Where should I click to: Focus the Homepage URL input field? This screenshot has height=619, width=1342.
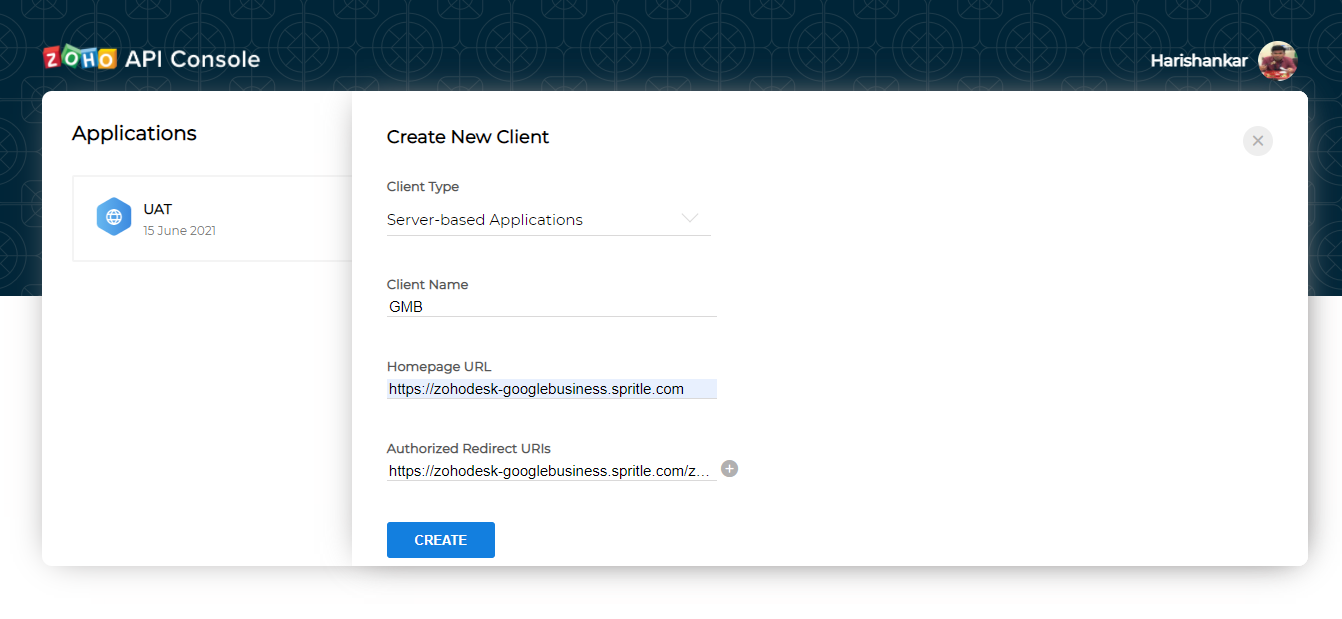552,389
